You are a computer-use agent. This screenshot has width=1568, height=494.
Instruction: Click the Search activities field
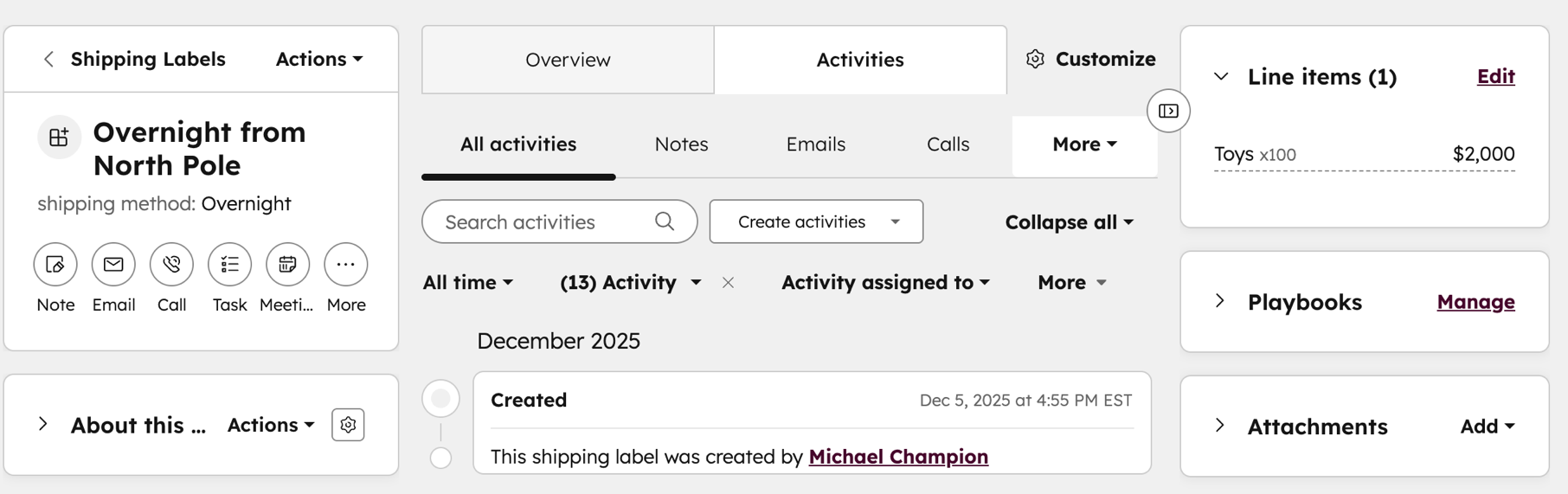click(x=545, y=222)
